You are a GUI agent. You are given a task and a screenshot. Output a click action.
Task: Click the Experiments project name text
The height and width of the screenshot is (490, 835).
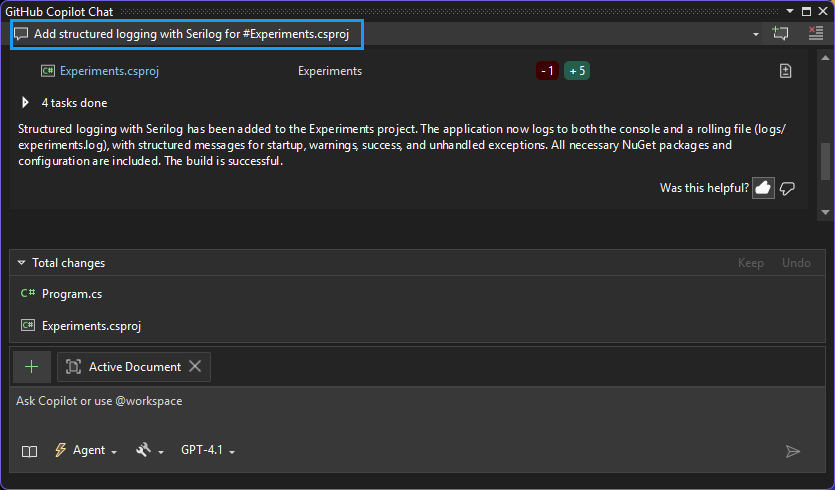(x=330, y=71)
